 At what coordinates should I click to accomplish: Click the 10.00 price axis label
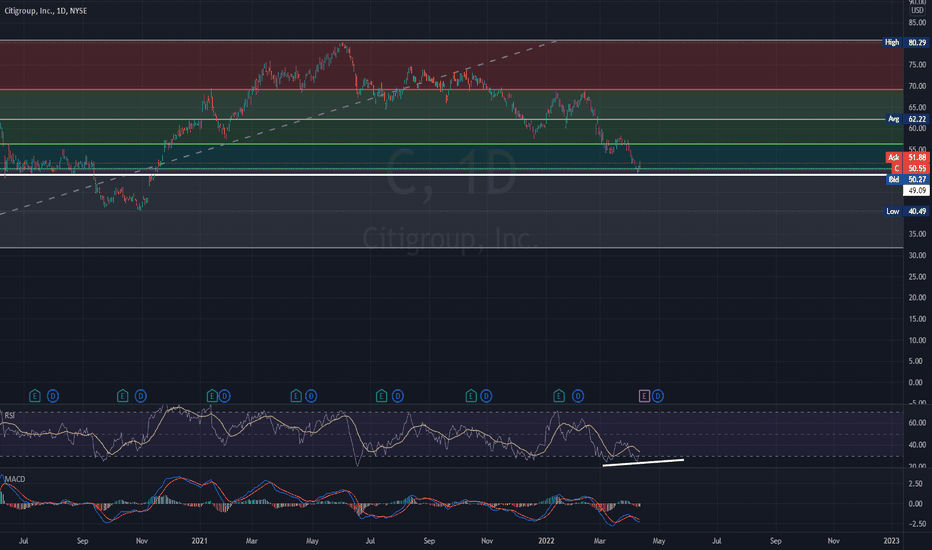(x=917, y=341)
